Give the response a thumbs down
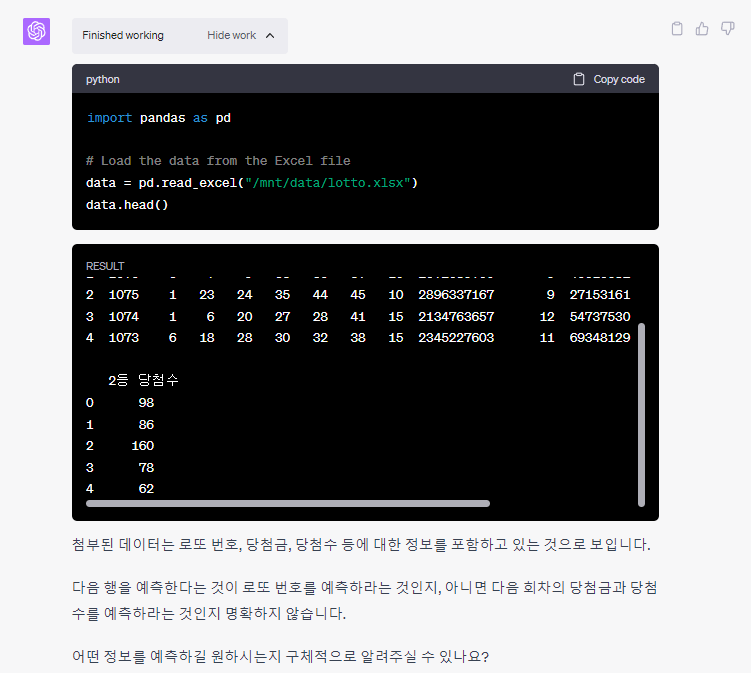 tap(728, 29)
